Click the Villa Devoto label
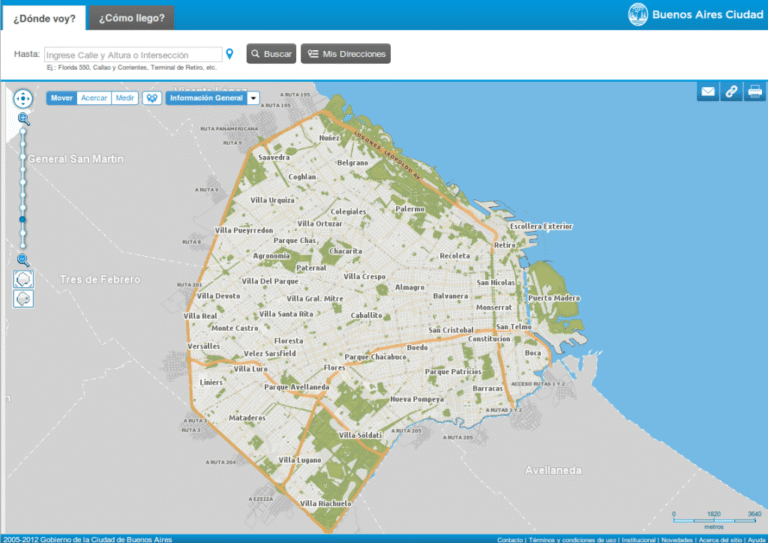The width and height of the screenshot is (768, 543). (218, 296)
